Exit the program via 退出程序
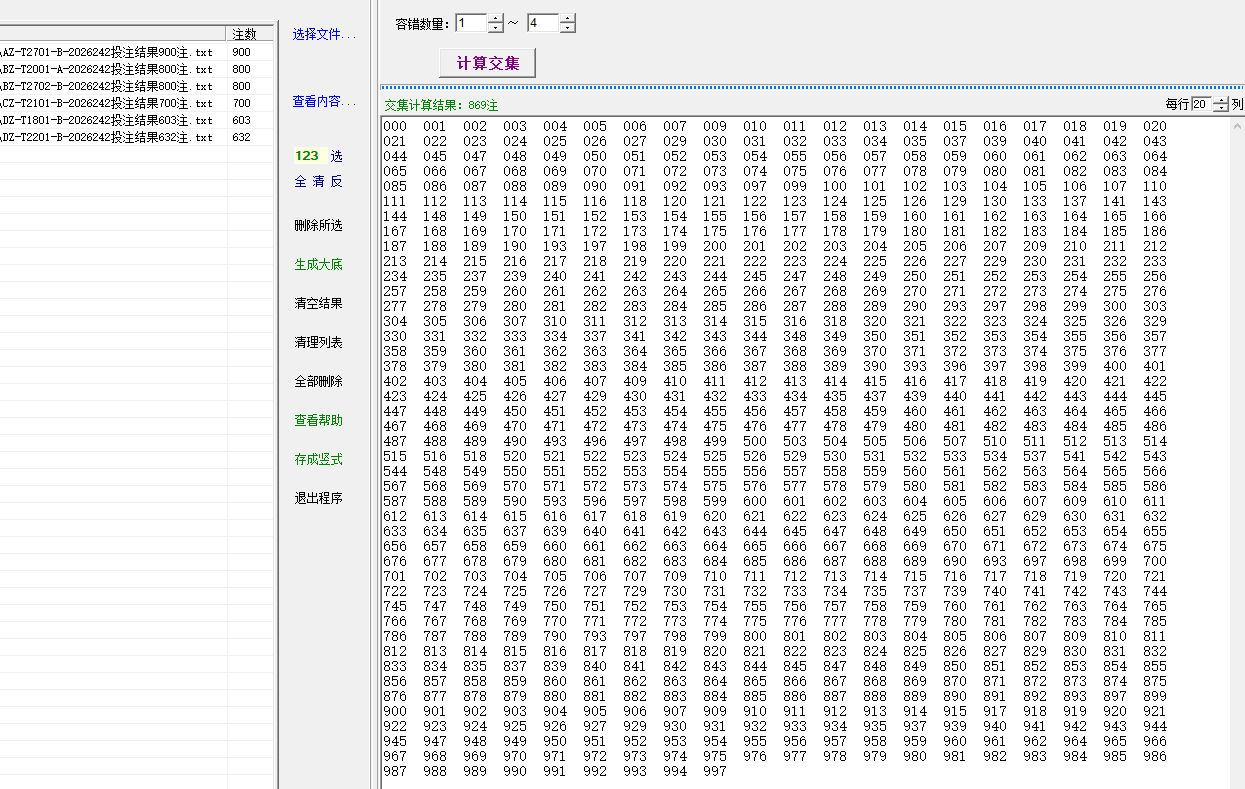 pyautogui.click(x=318, y=498)
